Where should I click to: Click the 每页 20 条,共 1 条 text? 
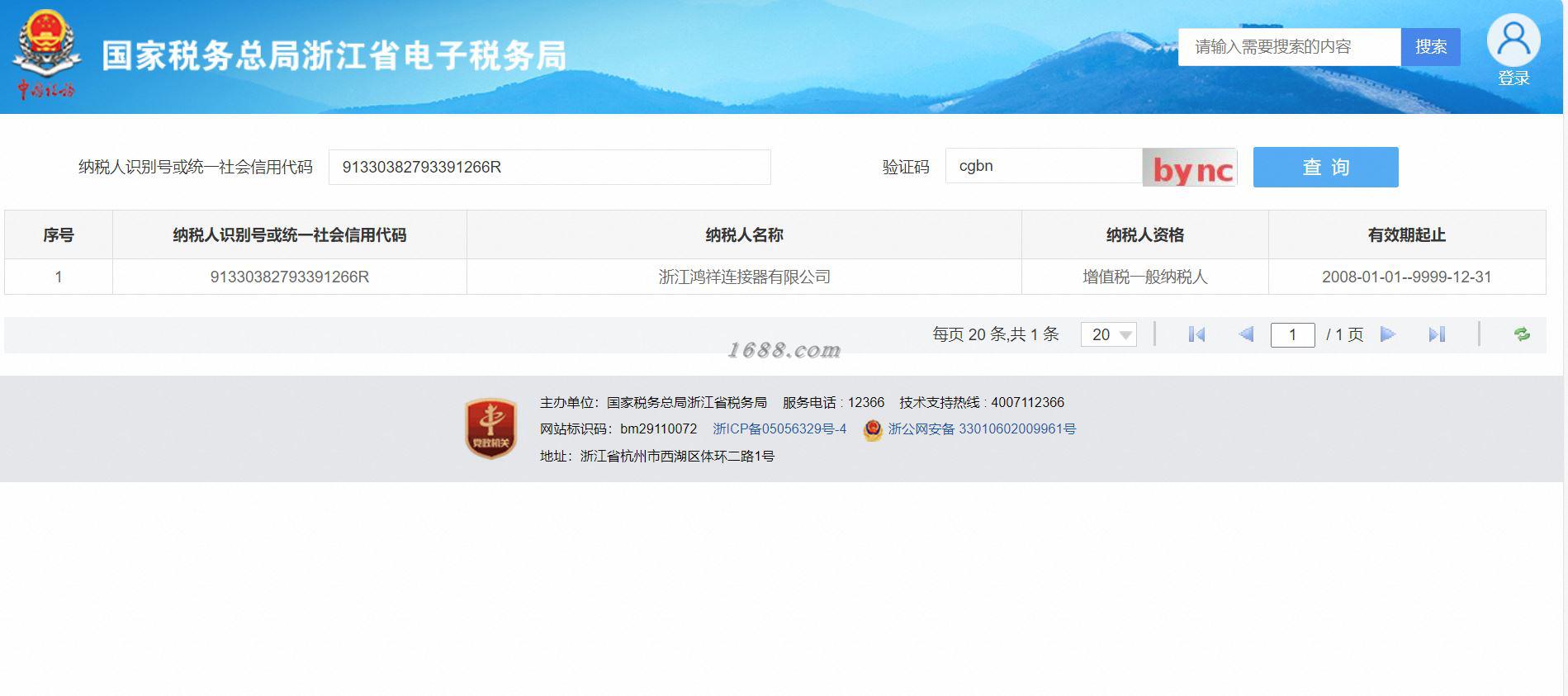pos(996,334)
